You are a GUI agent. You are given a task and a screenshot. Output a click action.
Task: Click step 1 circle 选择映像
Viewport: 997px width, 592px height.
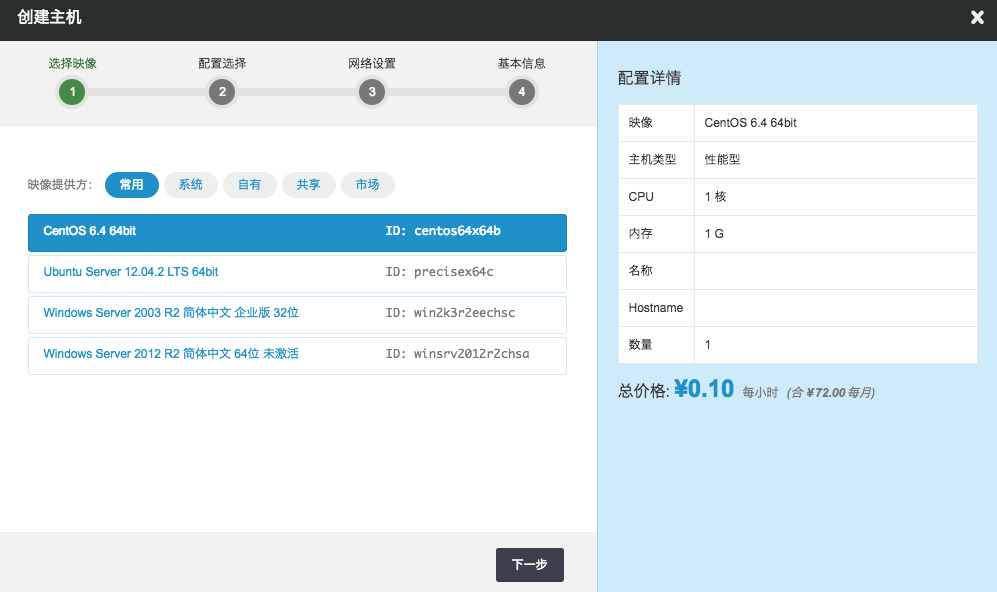[72, 93]
